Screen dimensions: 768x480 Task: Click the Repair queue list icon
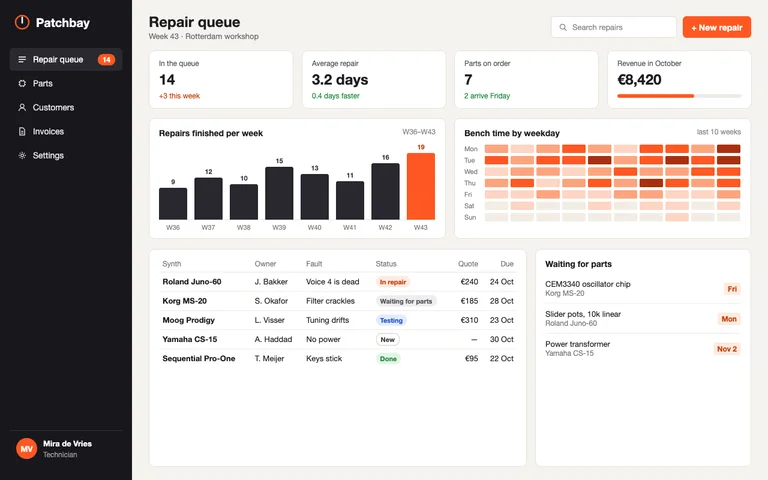tap(22, 60)
